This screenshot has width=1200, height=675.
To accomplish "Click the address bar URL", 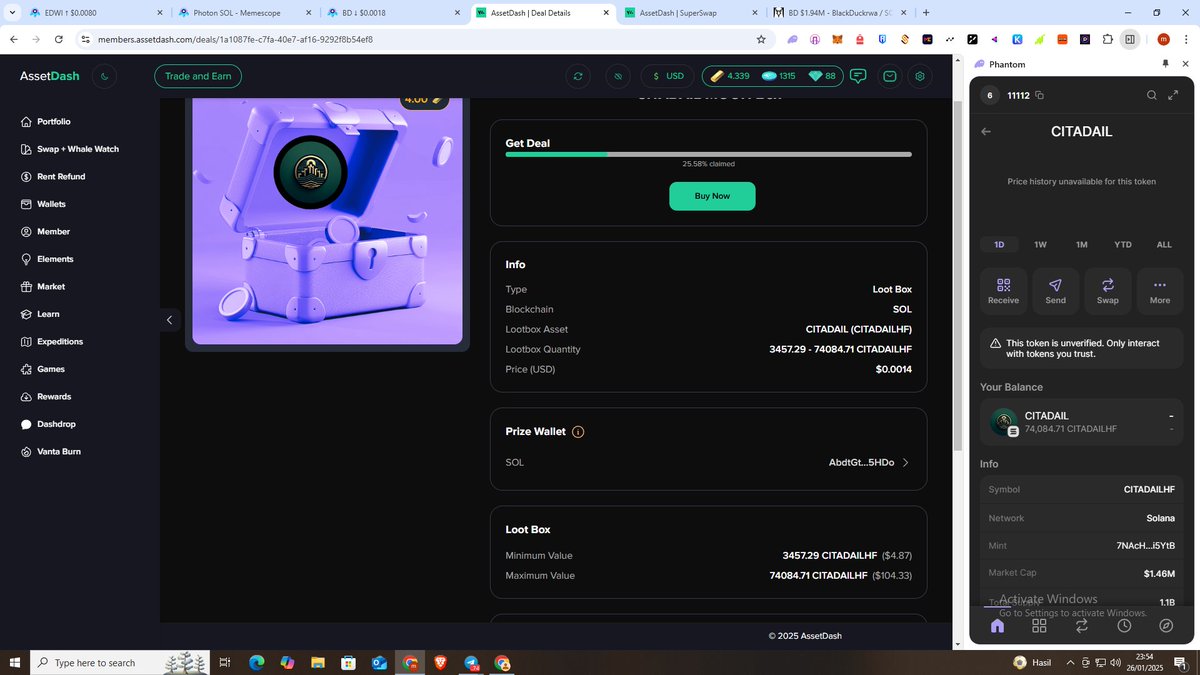I will coord(235,39).
